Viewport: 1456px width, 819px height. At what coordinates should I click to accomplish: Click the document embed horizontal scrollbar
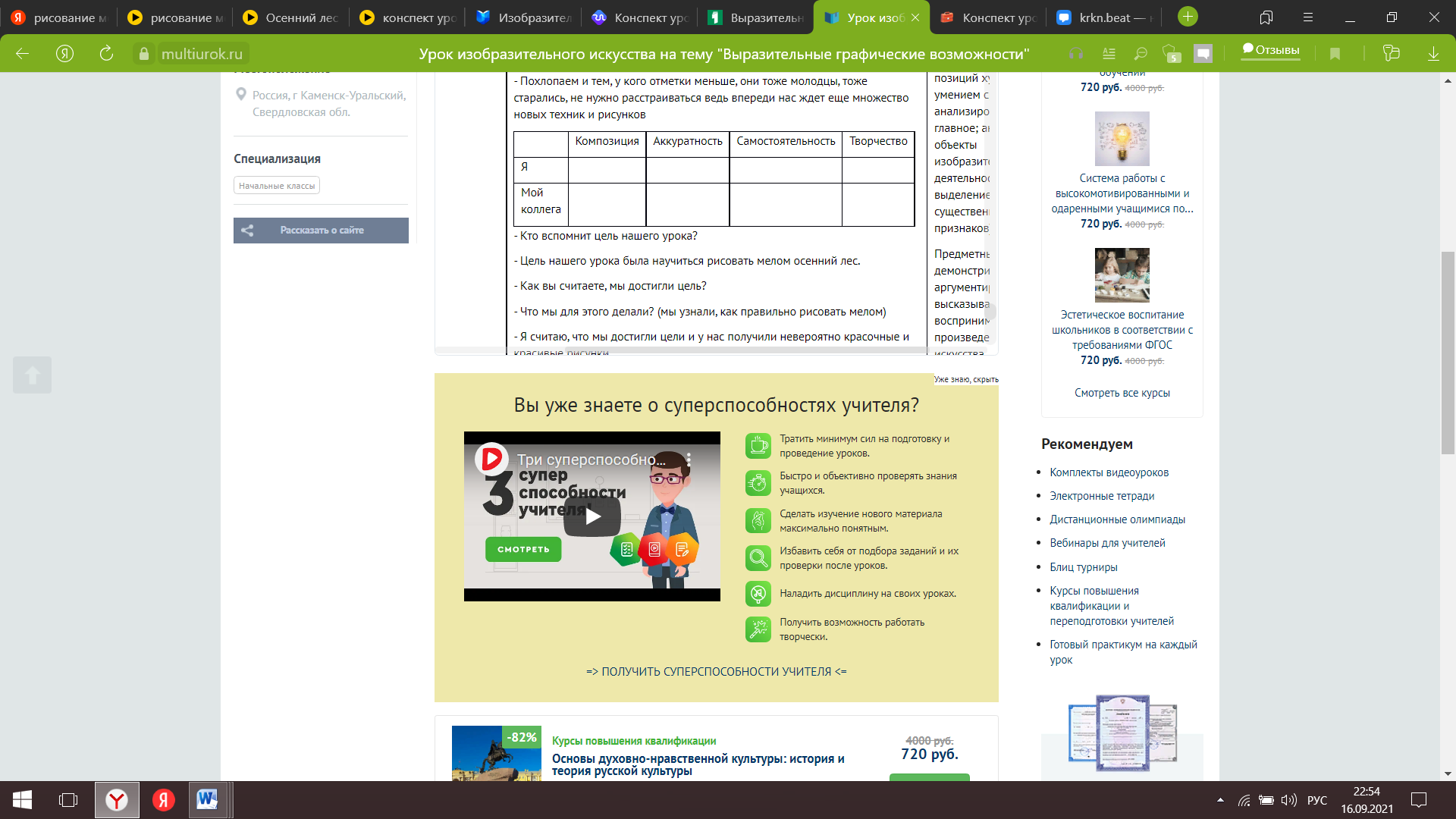coord(747,350)
